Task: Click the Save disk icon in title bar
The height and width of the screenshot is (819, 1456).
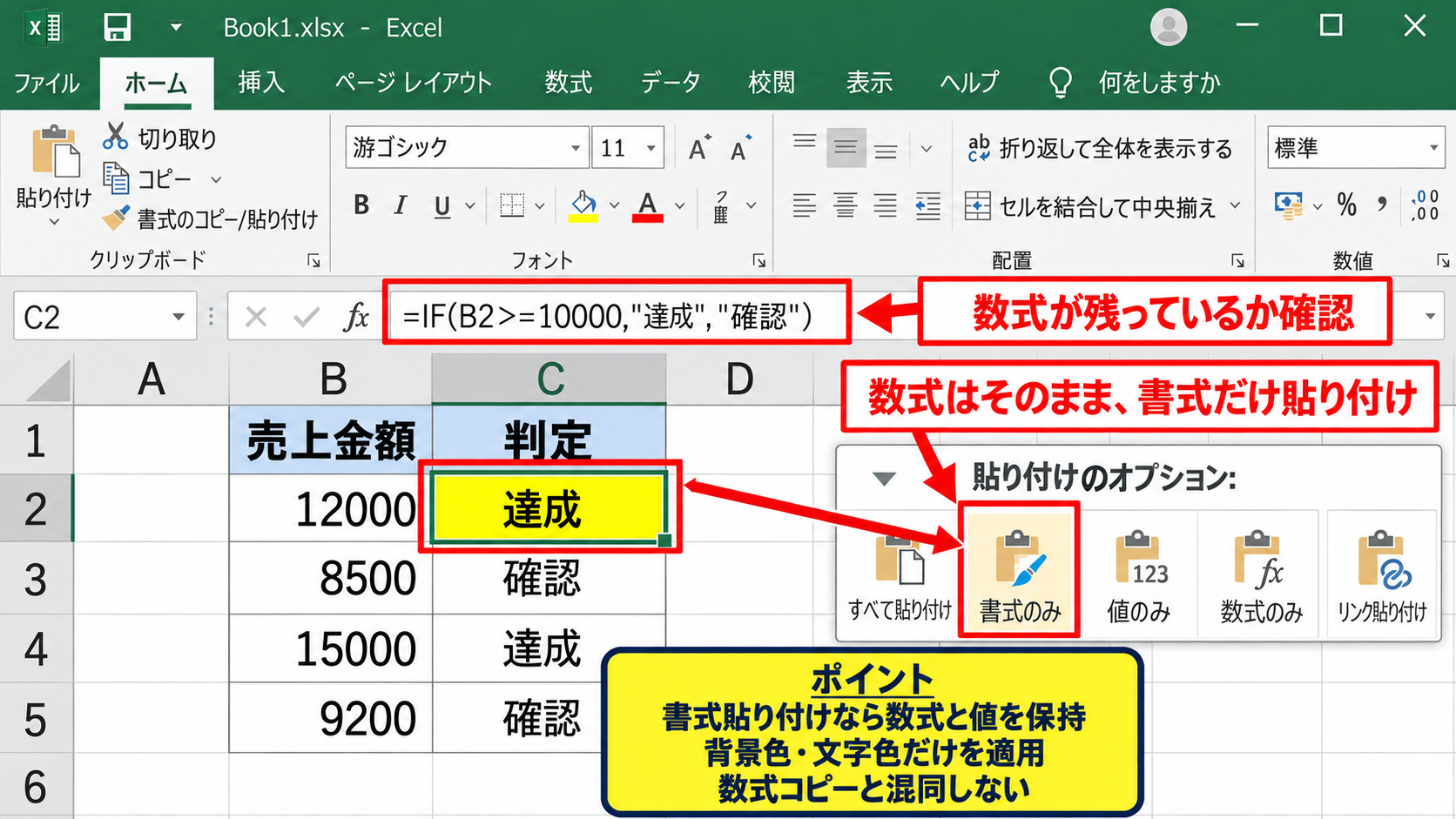Action: pyautogui.click(x=117, y=27)
